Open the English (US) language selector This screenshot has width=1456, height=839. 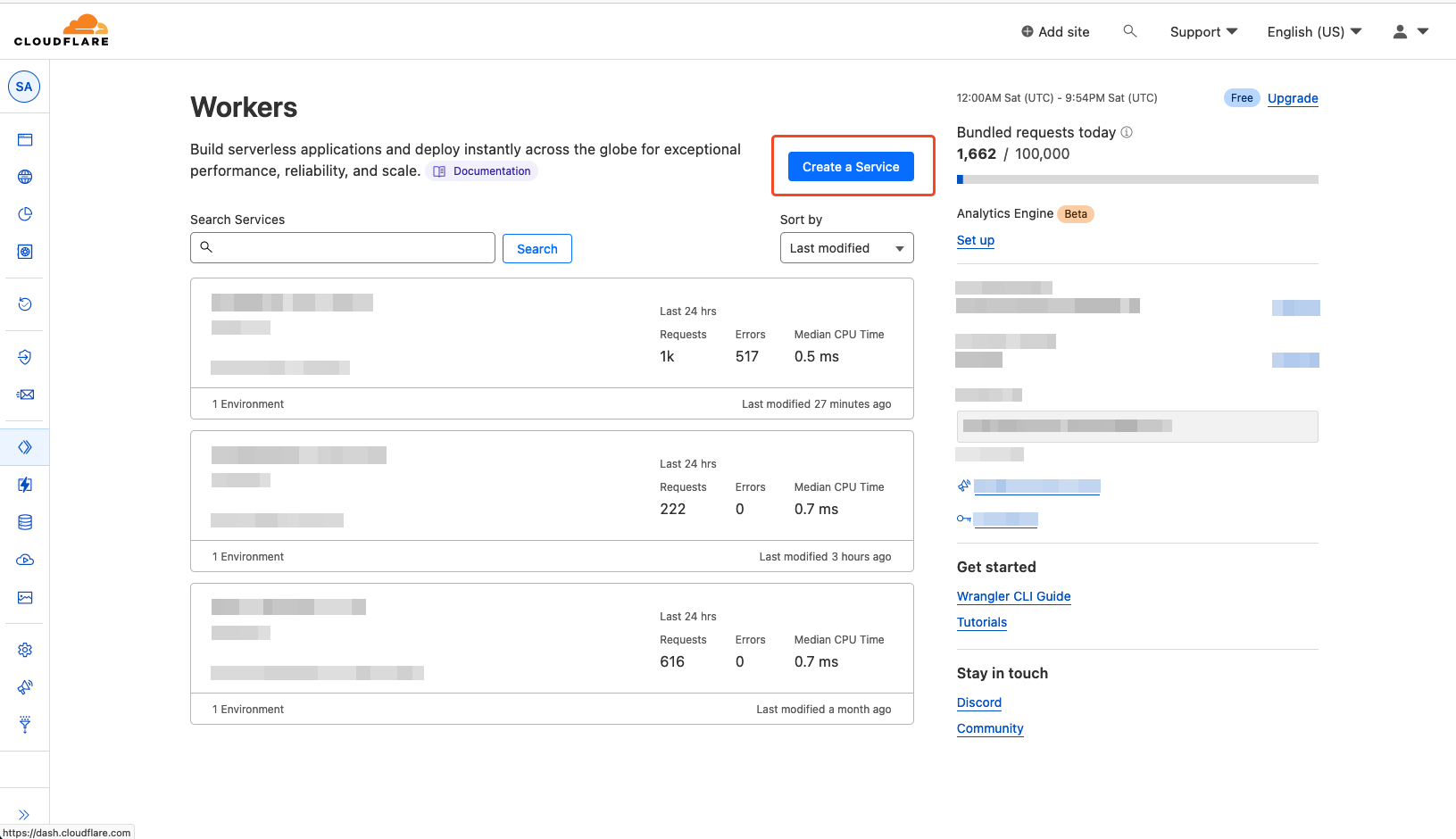point(1313,31)
